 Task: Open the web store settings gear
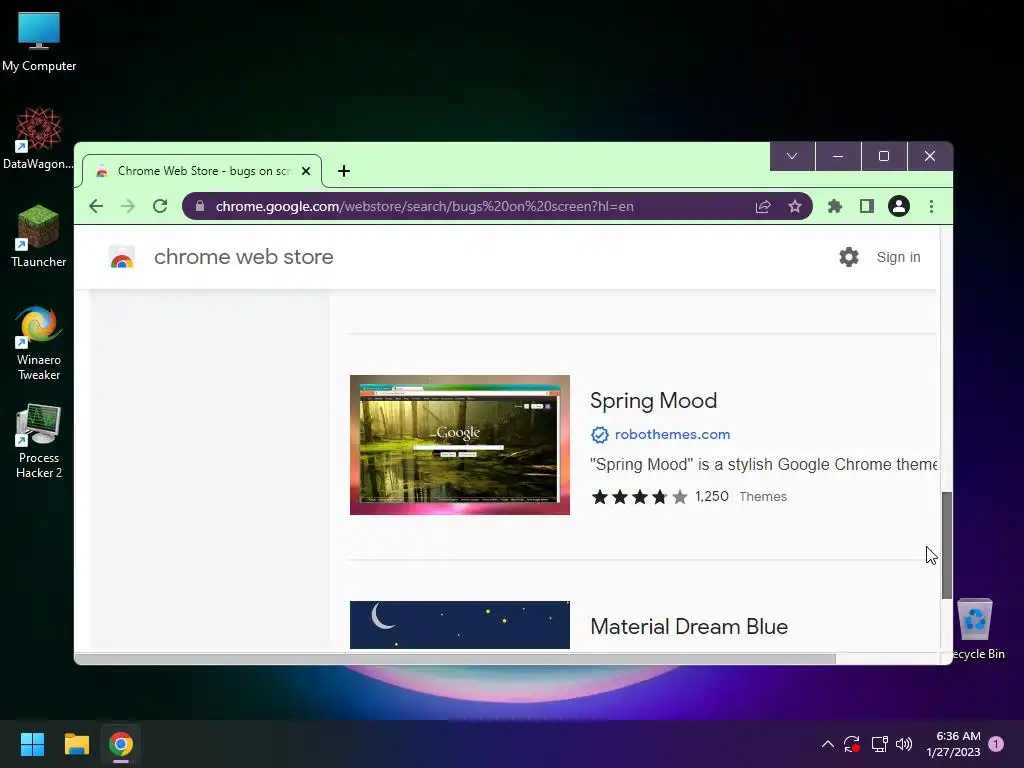point(849,257)
